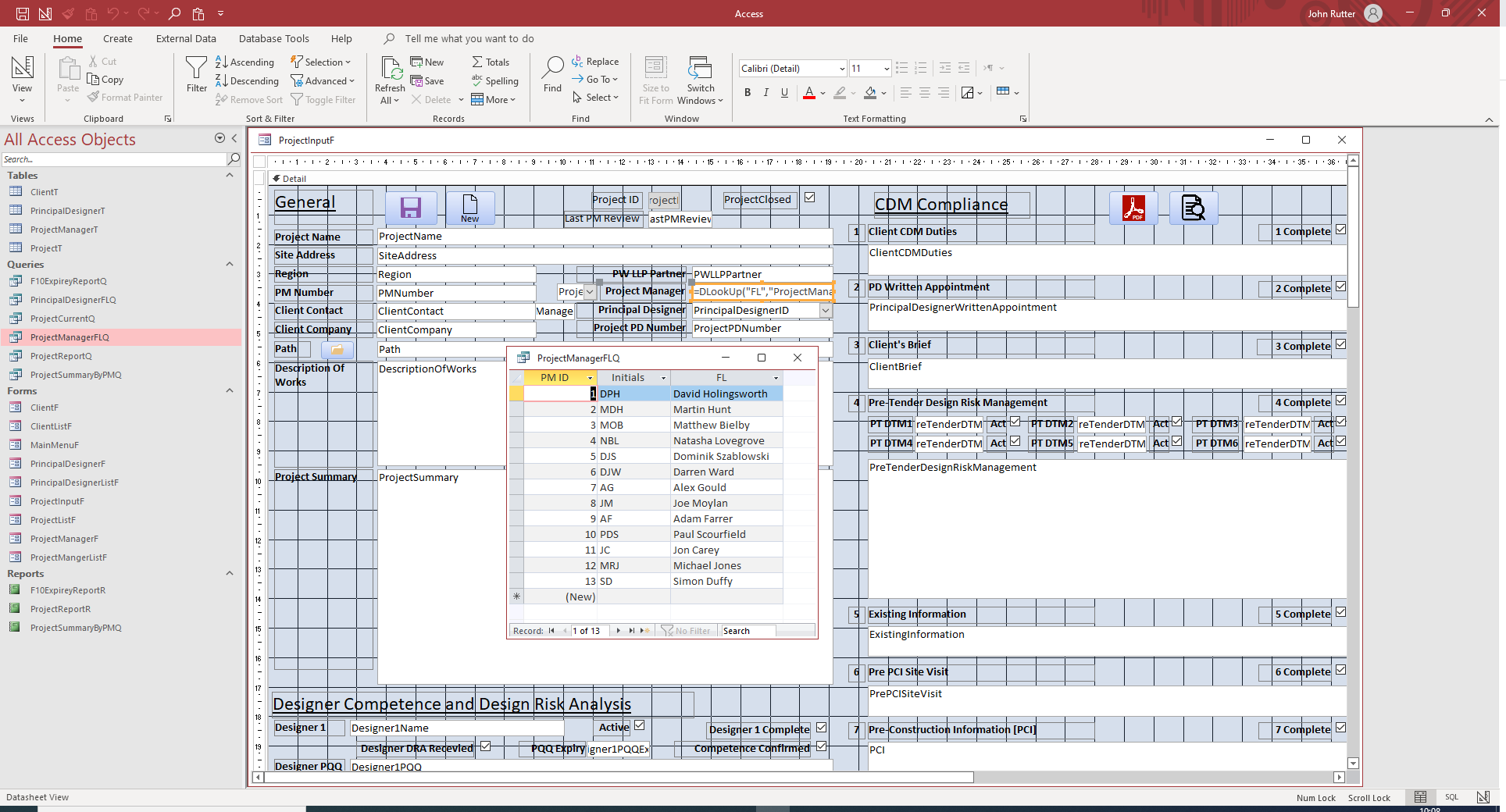Sort records Ascending
This screenshot has width=1506, height=812.
244,62
